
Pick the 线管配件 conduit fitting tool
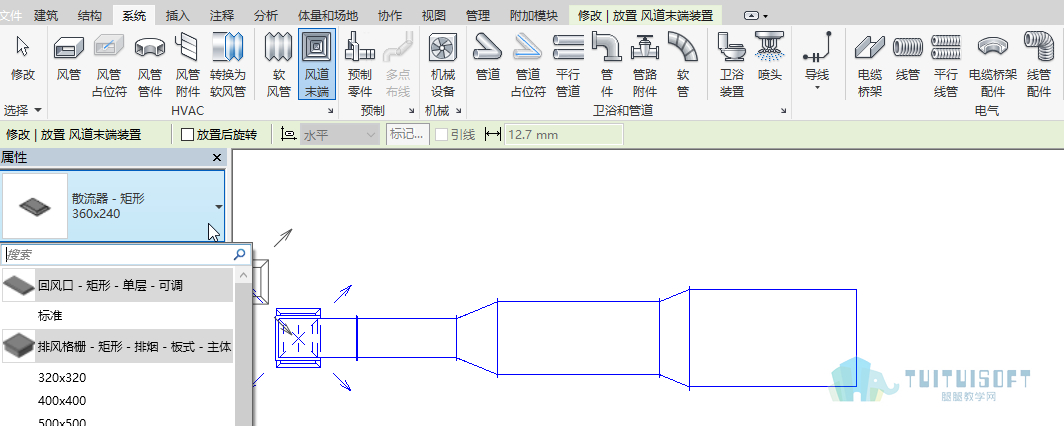pyautogui.click(x=1039, y=64)
